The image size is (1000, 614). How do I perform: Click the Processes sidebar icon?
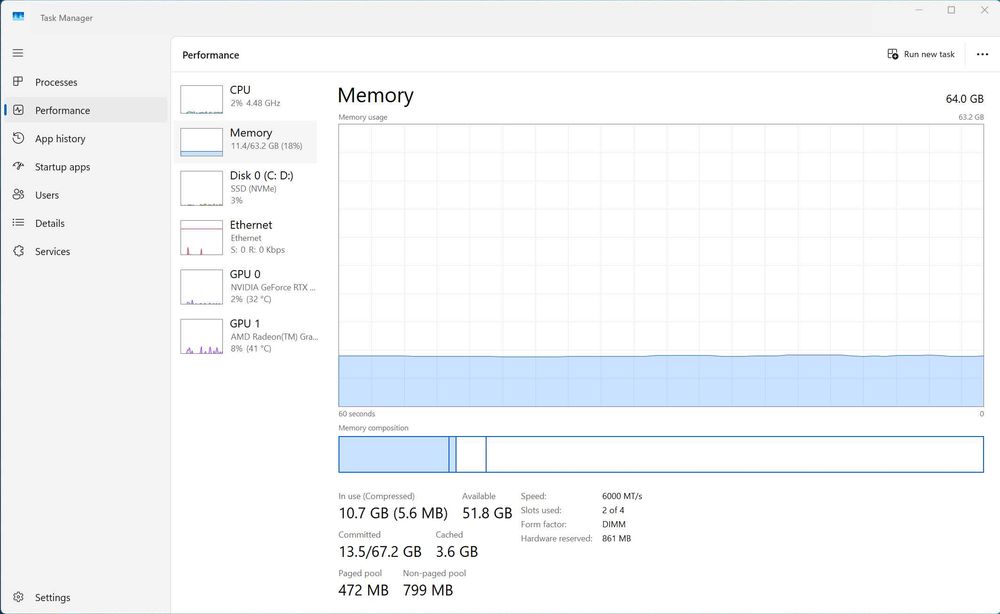[18, 82]
